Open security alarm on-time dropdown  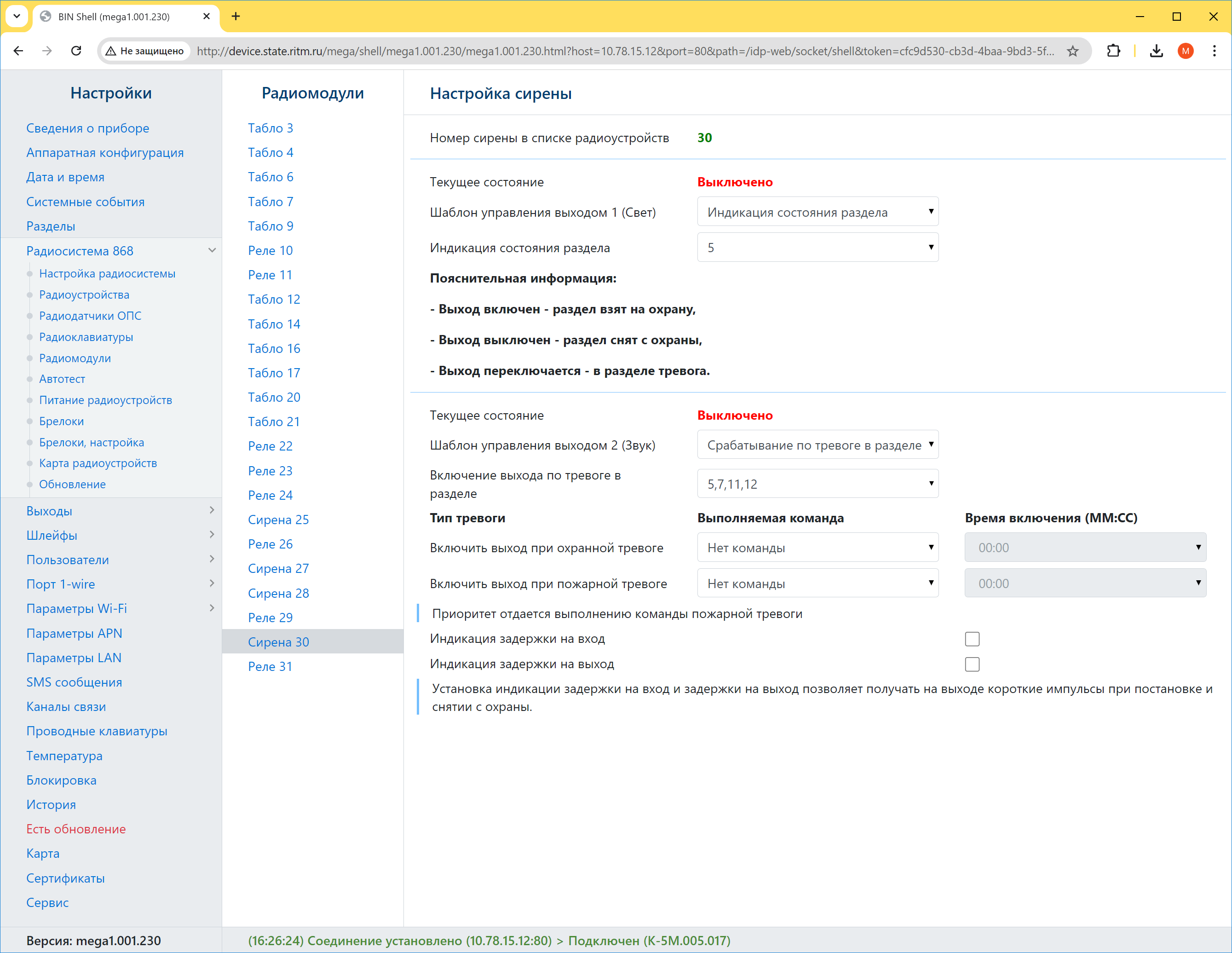click(1085, 547)
